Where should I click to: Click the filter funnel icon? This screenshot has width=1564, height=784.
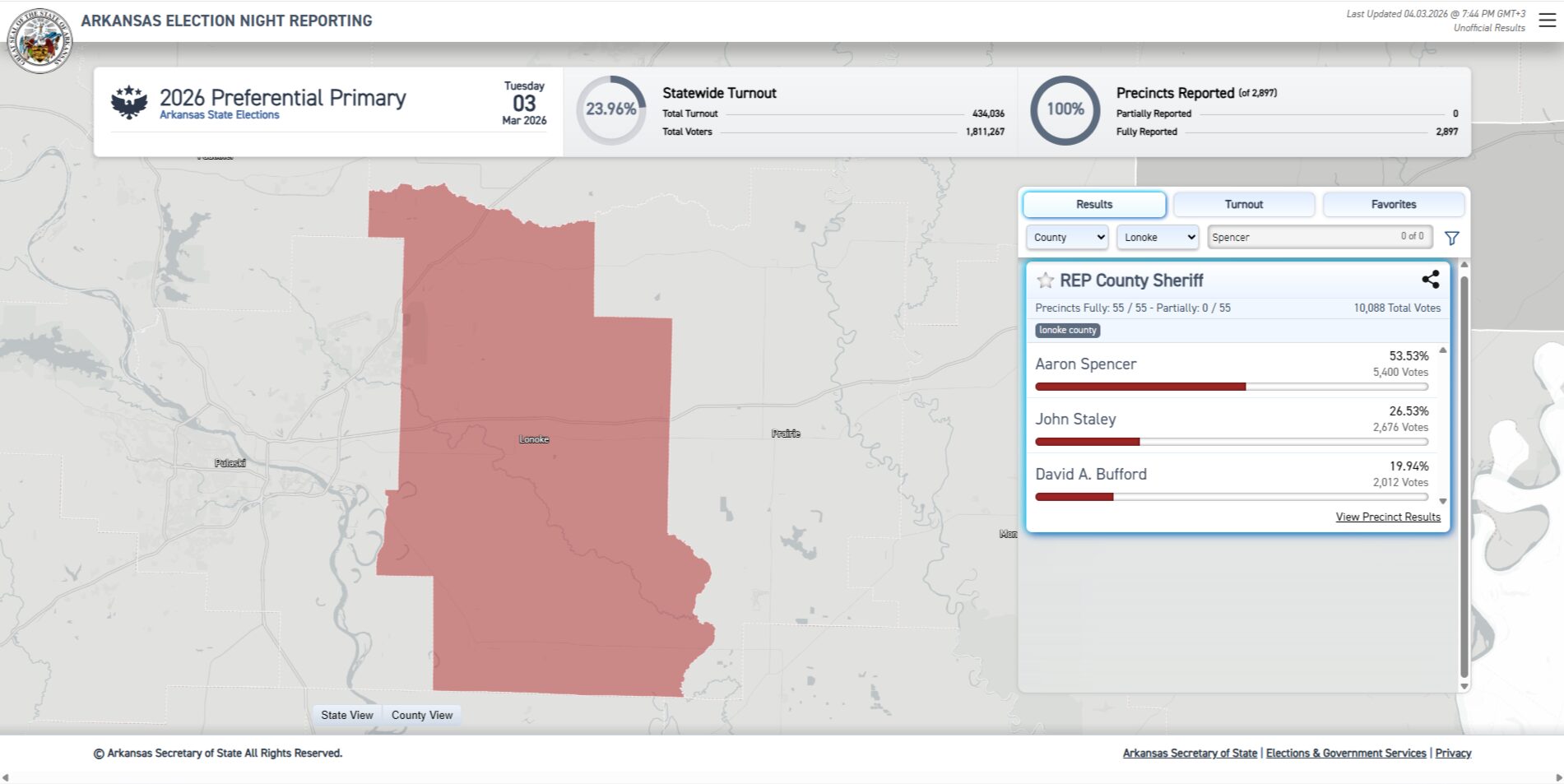pos(1451,238)
